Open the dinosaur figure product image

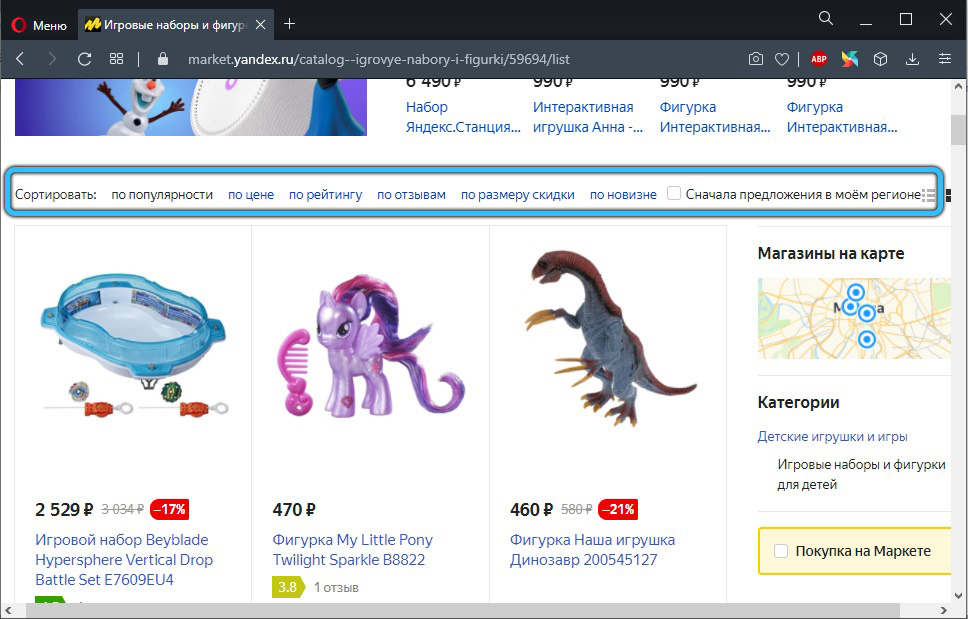[x=609, y=338]
